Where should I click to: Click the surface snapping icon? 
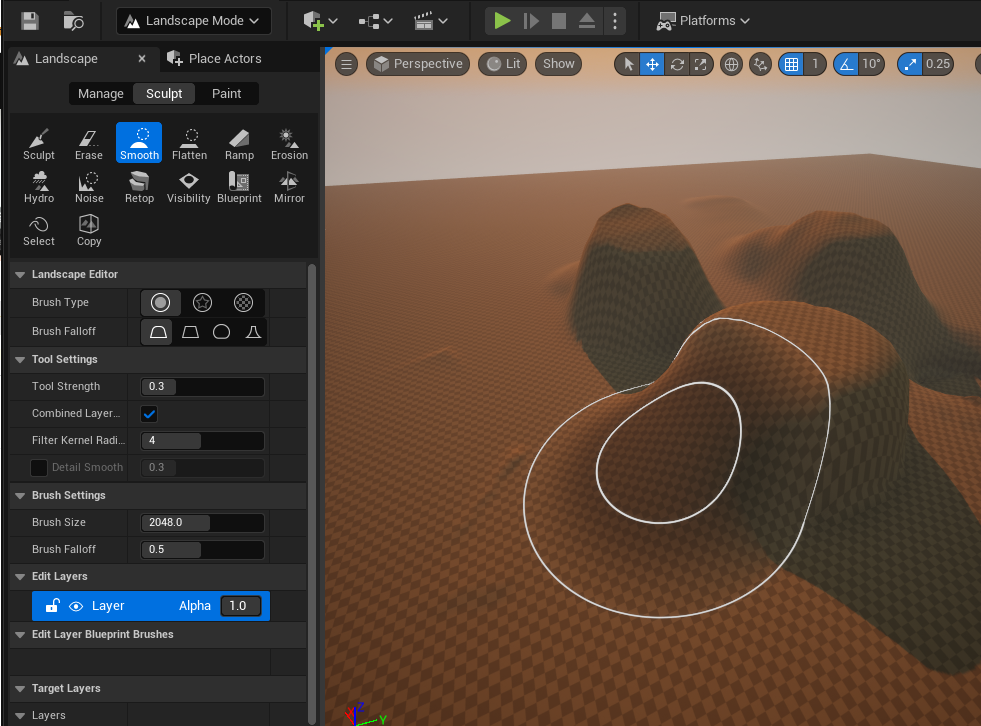(760, 64)
